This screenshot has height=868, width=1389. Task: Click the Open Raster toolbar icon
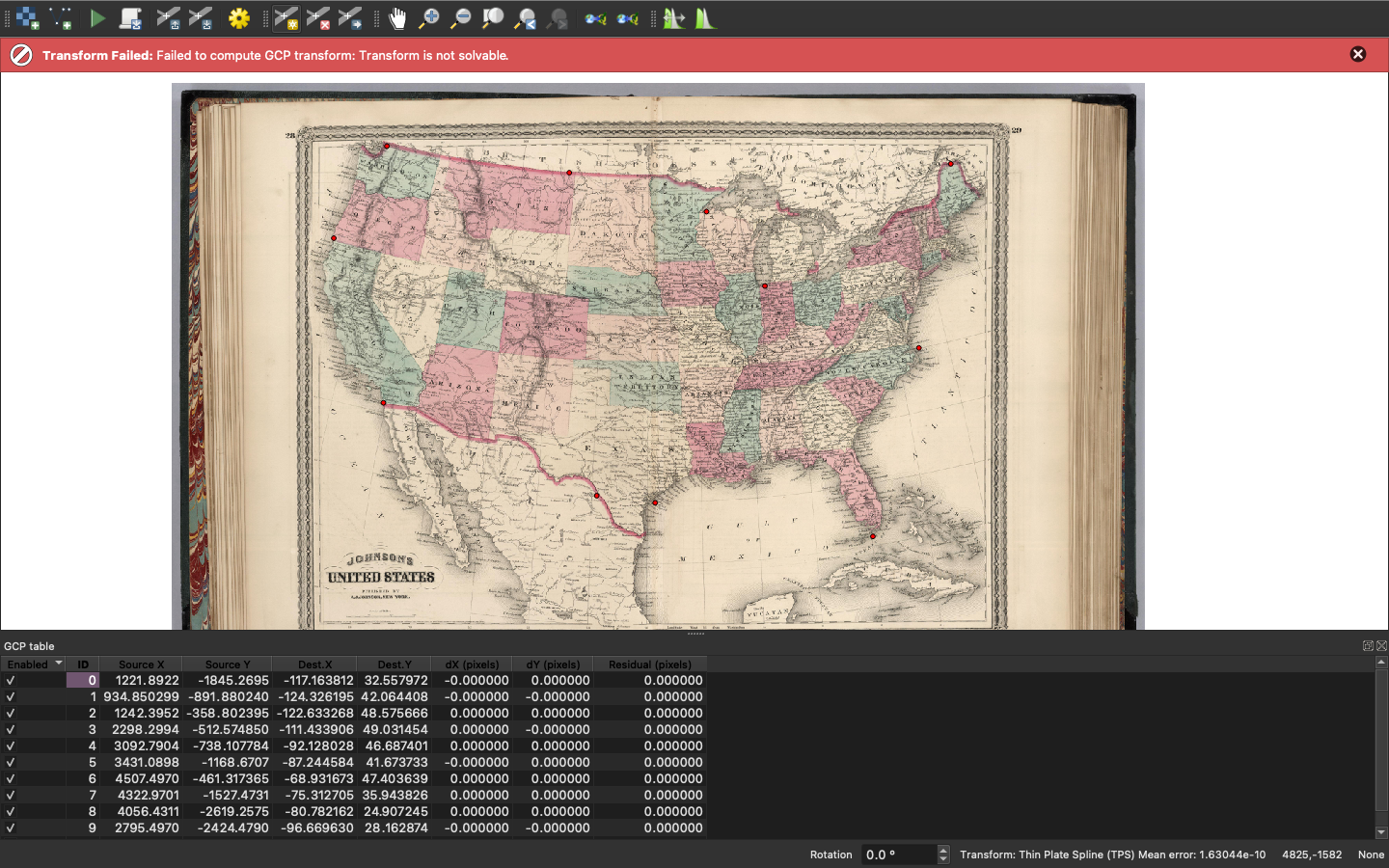tap(29, 18)
